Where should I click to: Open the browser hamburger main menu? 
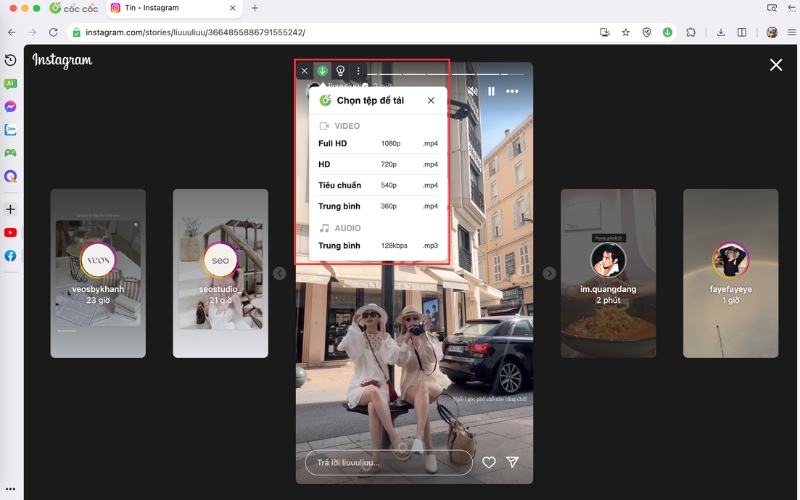pyautogui.click(x=792, y=32)
